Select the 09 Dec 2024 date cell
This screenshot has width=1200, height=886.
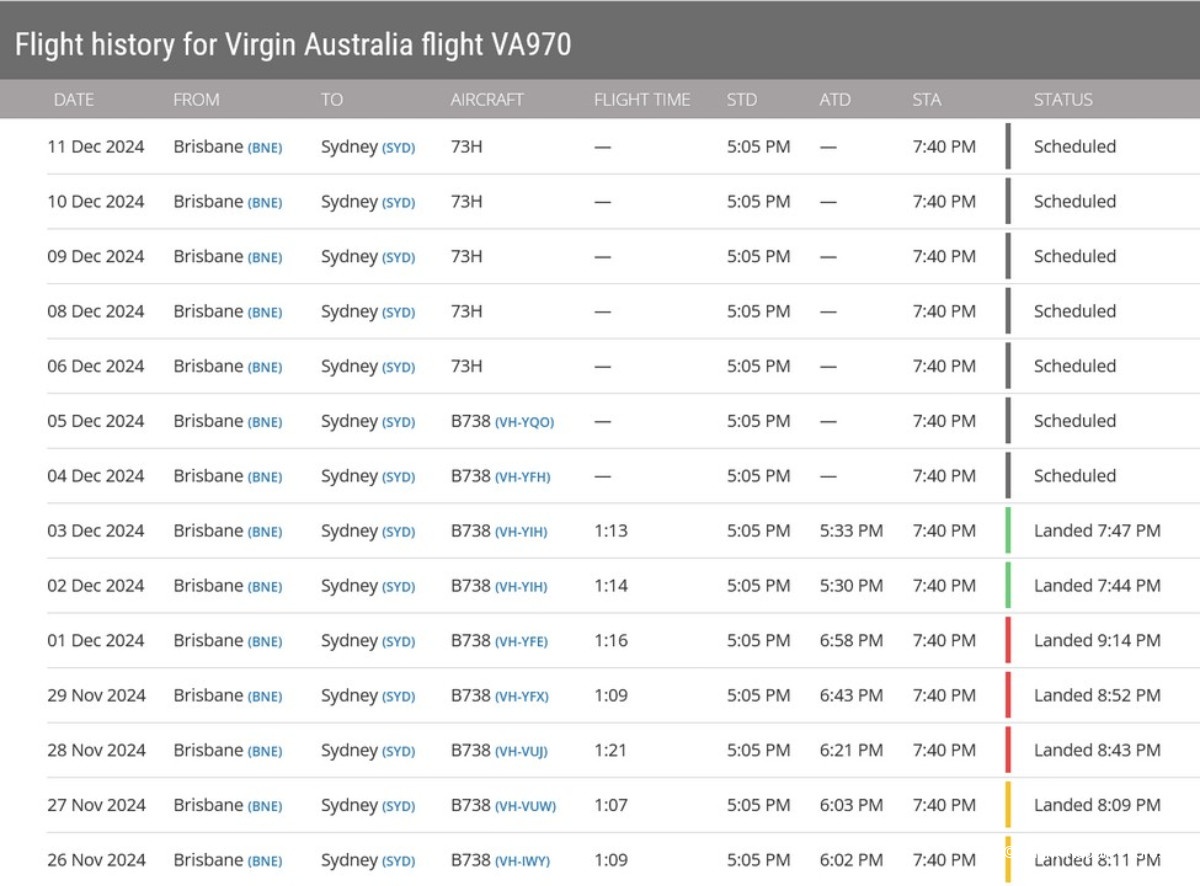96,257
